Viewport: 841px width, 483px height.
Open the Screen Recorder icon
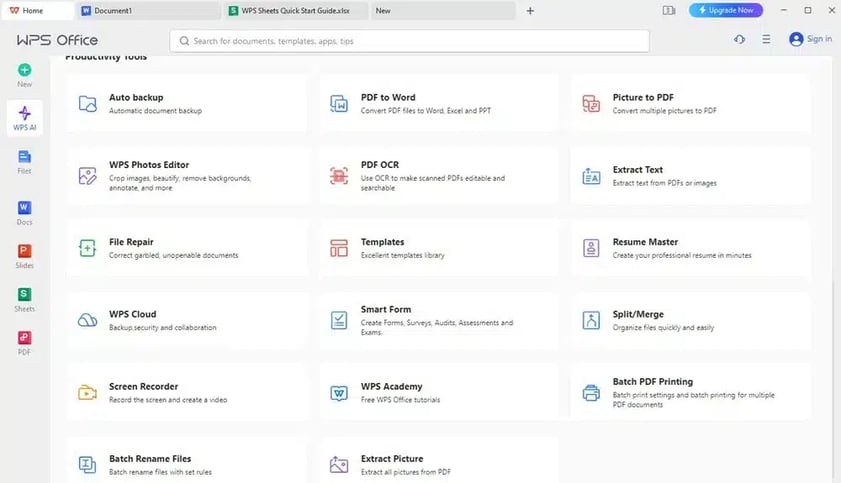(x=88, y=392)
